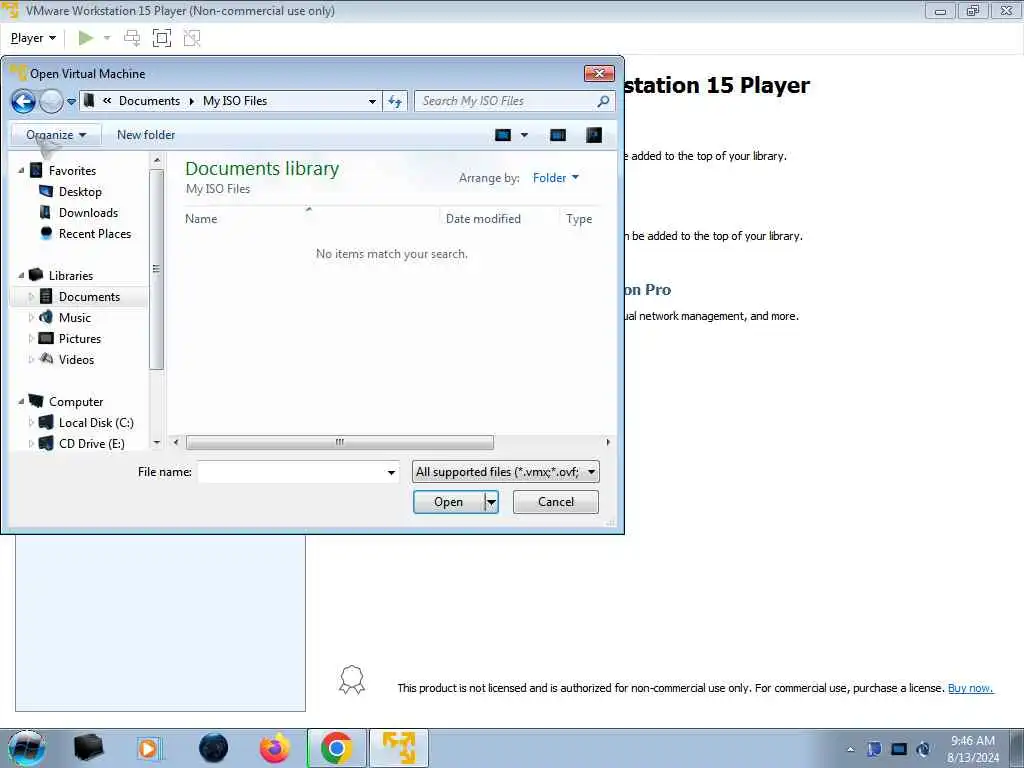Click the Unity mode toolbar icon
Viewport: 1024px width, 768px height.
click(x=192, y=38)
